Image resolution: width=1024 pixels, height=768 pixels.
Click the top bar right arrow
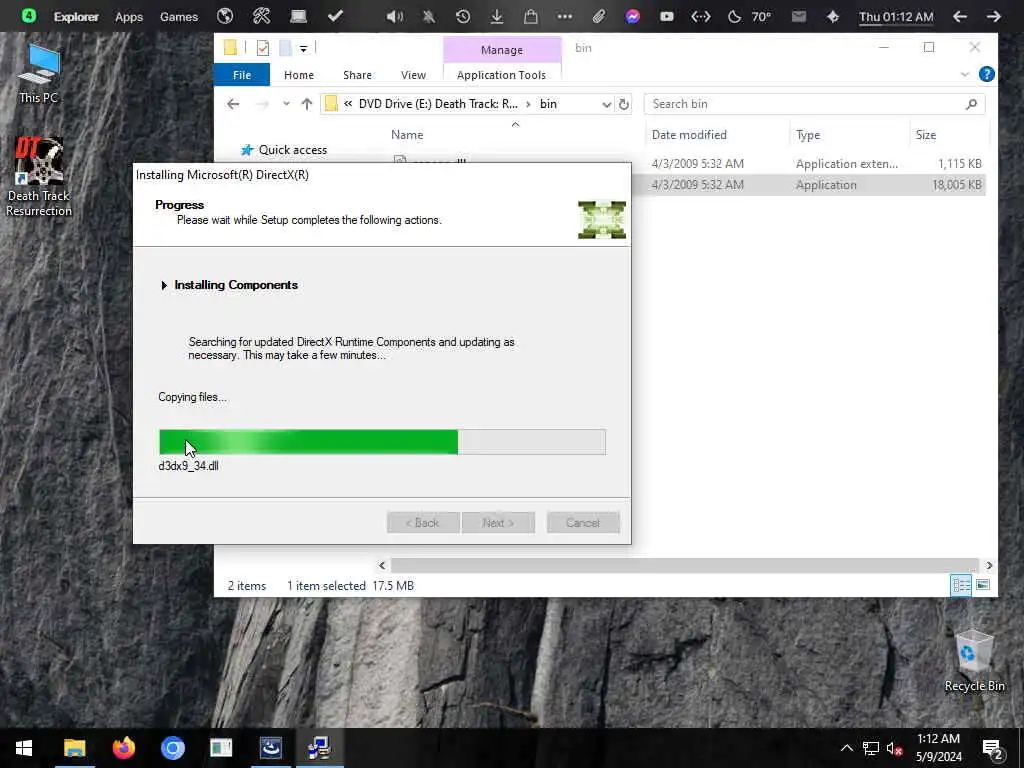993,16
